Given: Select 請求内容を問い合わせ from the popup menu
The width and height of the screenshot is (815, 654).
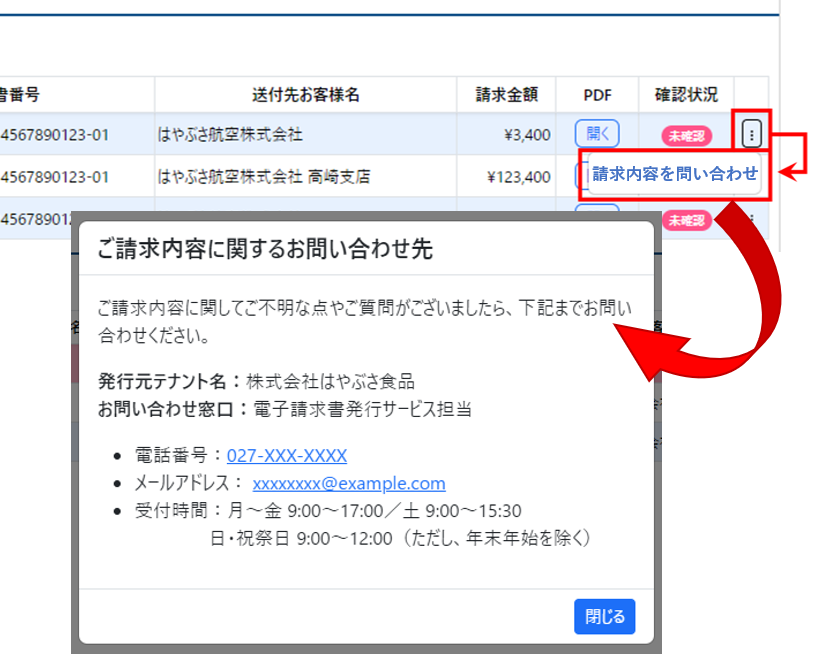Looking at the screenshot, I should (x=675, y=174).
